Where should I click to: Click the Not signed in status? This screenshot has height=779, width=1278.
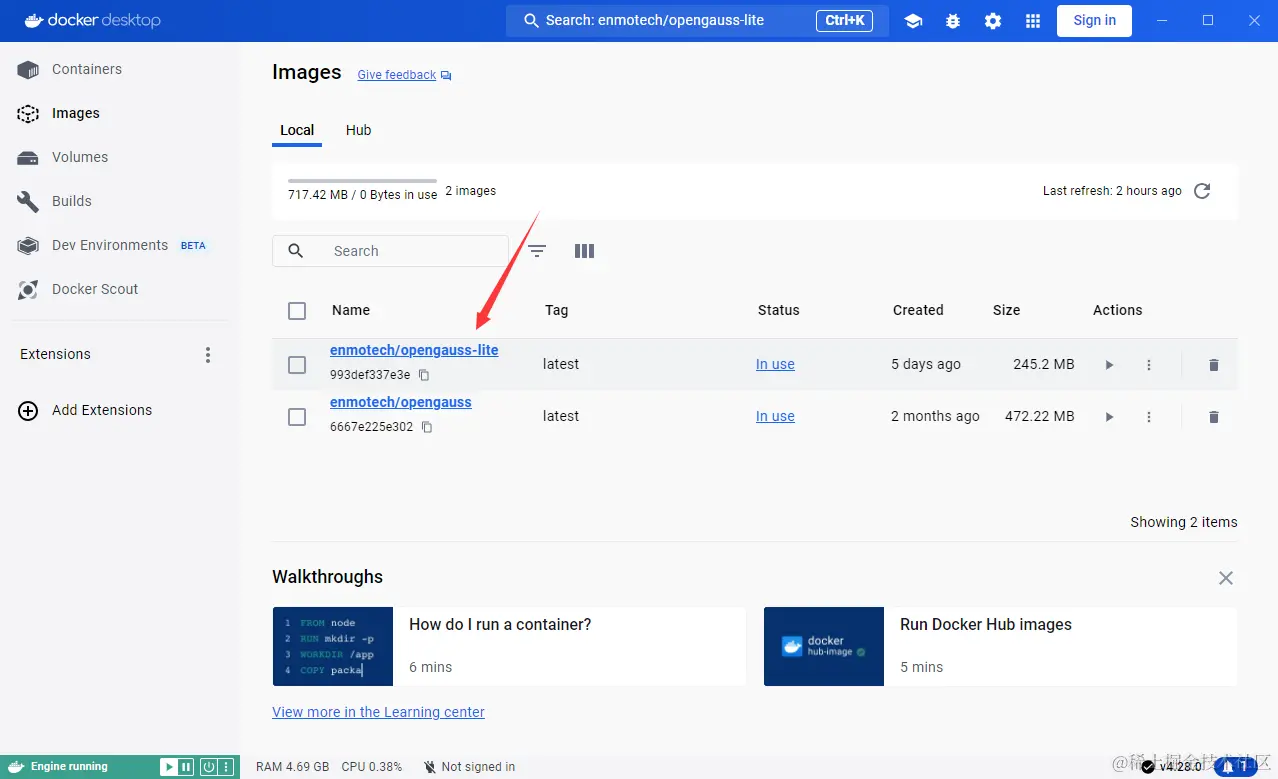[x=469, y=767]
